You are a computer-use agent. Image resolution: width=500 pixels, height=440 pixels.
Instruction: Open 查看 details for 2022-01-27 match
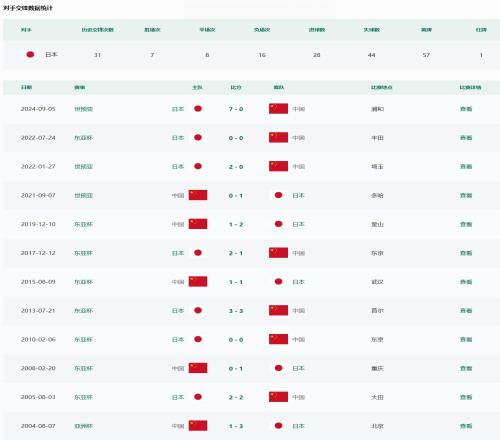pos(466,166)
